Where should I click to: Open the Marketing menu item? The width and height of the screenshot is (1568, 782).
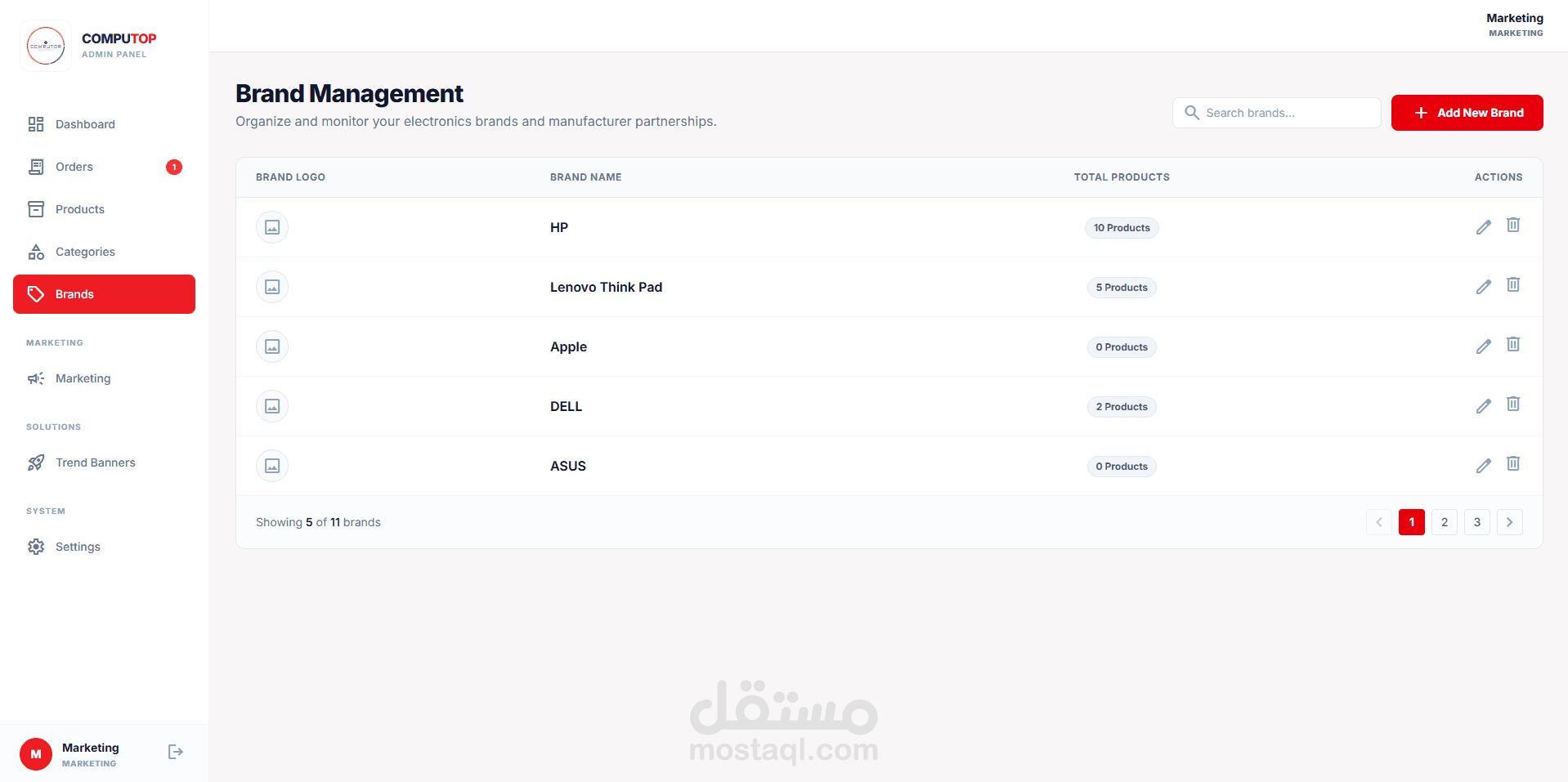[104, 378]
